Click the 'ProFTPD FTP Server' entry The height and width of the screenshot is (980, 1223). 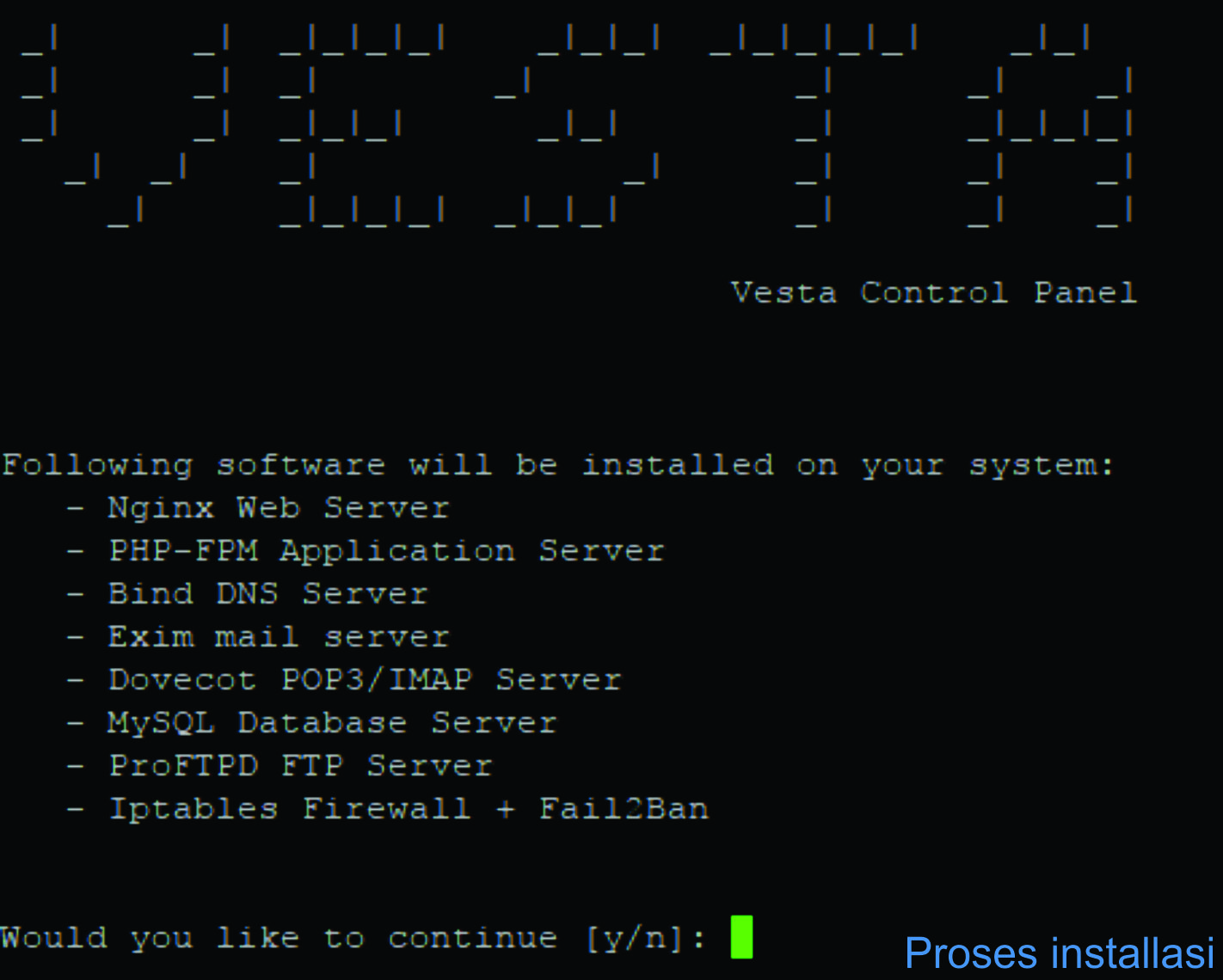[301, 766]
